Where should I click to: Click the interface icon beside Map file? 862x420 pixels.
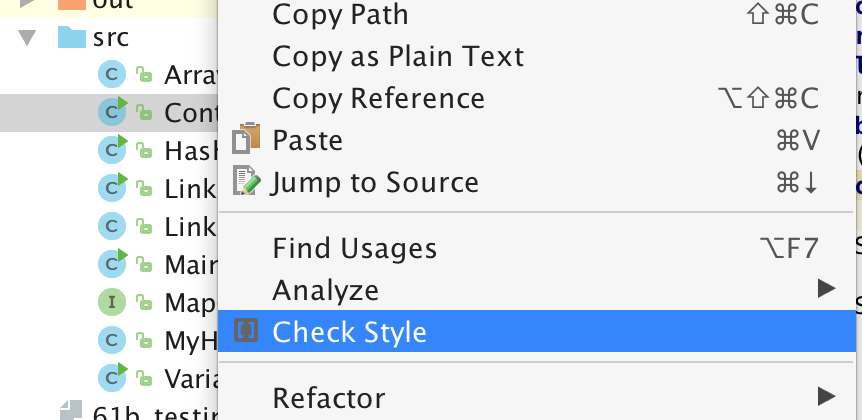point(110,301)
